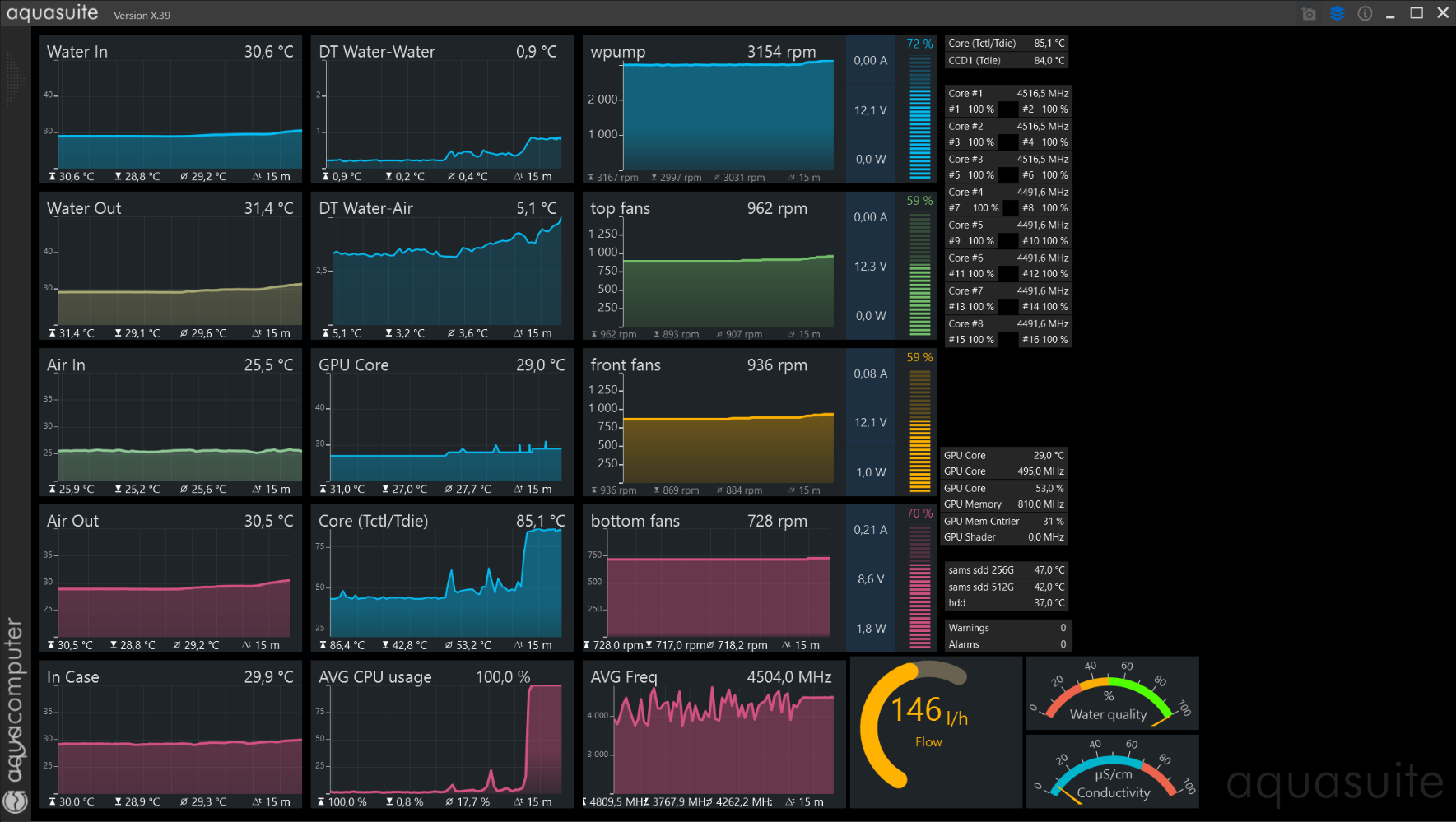Open the info icon in title bar

(x=1365, y=13)
